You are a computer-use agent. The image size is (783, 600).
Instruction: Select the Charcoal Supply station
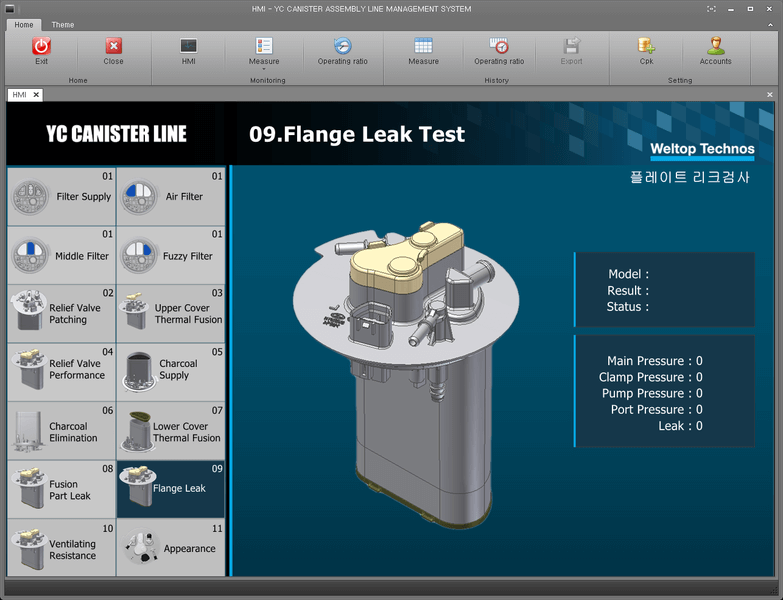click(x=170, y=370)
